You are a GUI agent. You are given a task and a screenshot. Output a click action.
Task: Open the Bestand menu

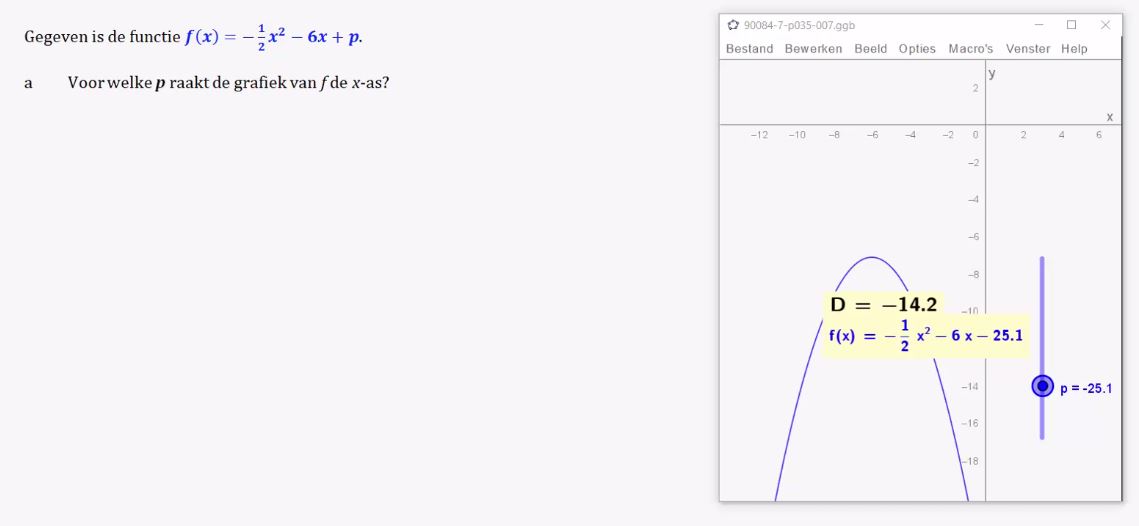(750, 49)
